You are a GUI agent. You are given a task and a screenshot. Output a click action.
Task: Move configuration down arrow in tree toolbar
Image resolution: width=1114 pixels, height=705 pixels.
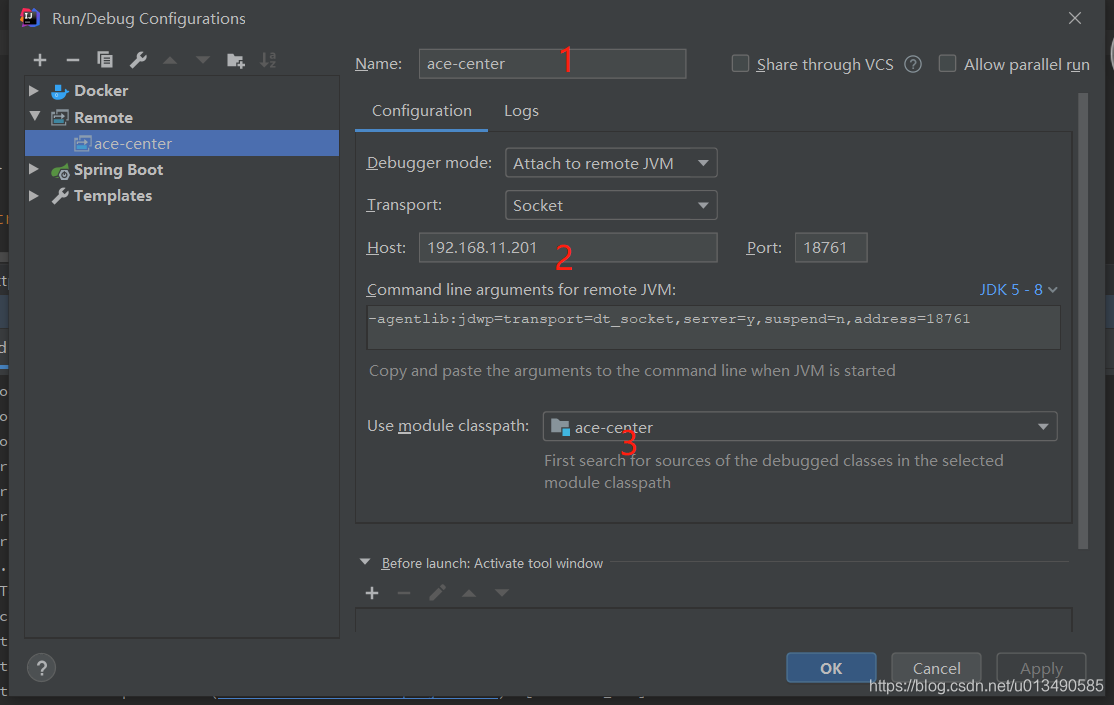(x=202, y=60)
